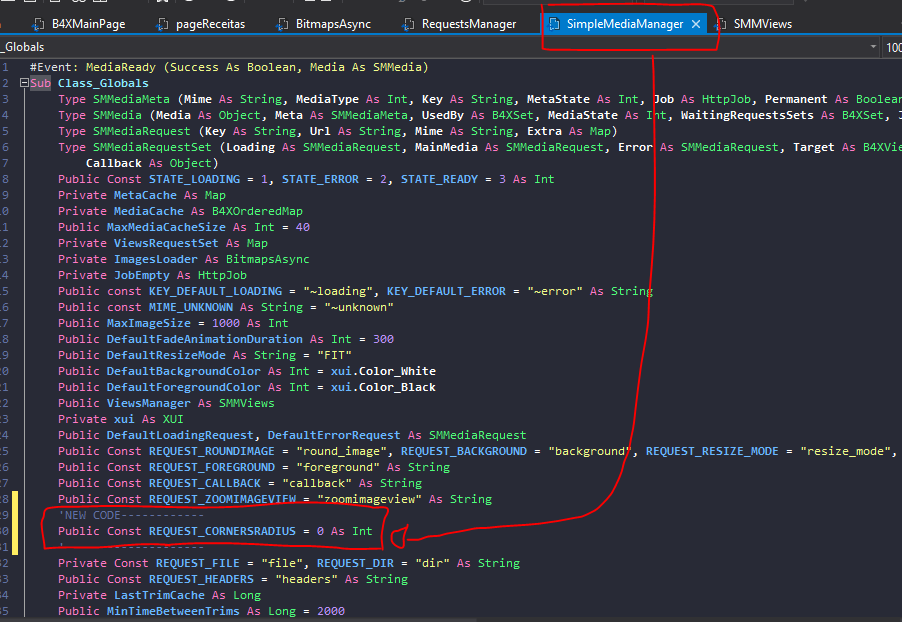Click the MainMedia field name
This screenshot has height=622, width=902.
pos(446,147)
